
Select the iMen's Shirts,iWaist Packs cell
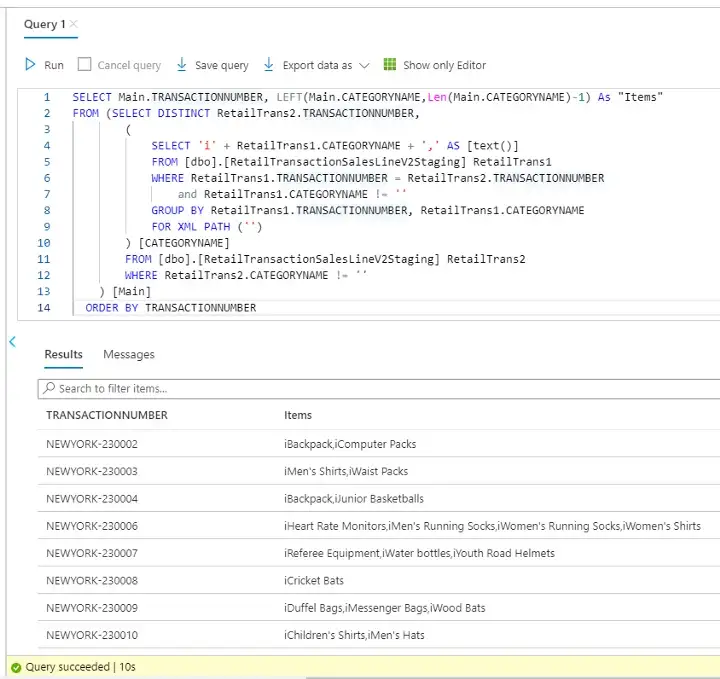tap(346, 471)
